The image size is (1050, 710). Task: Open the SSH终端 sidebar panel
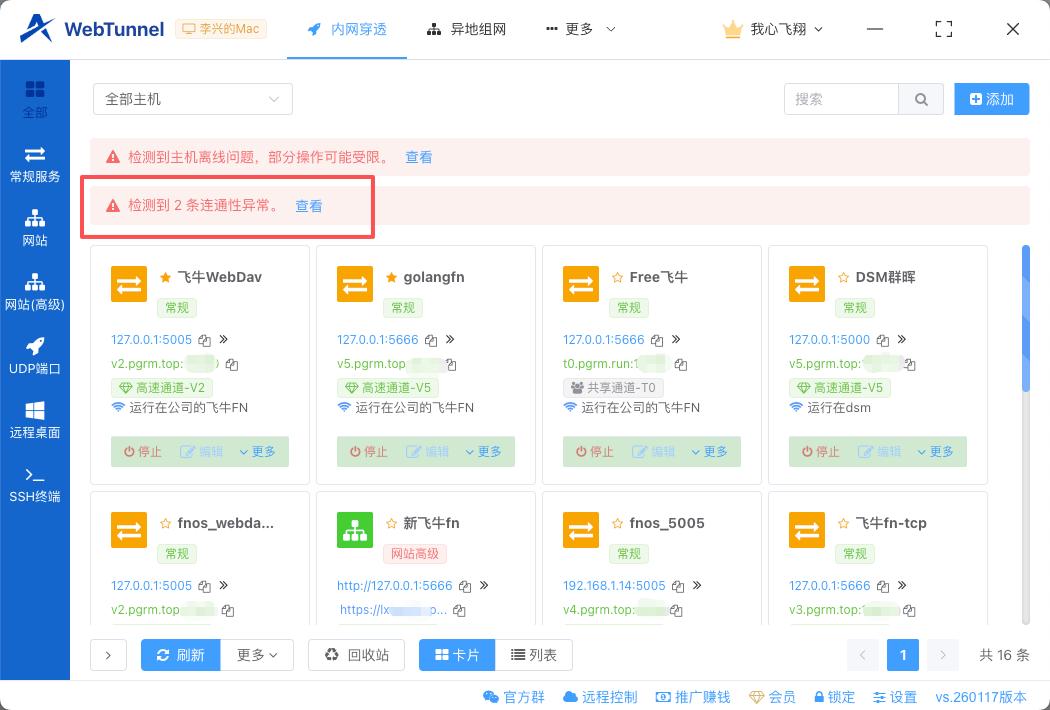coord(34,486)
